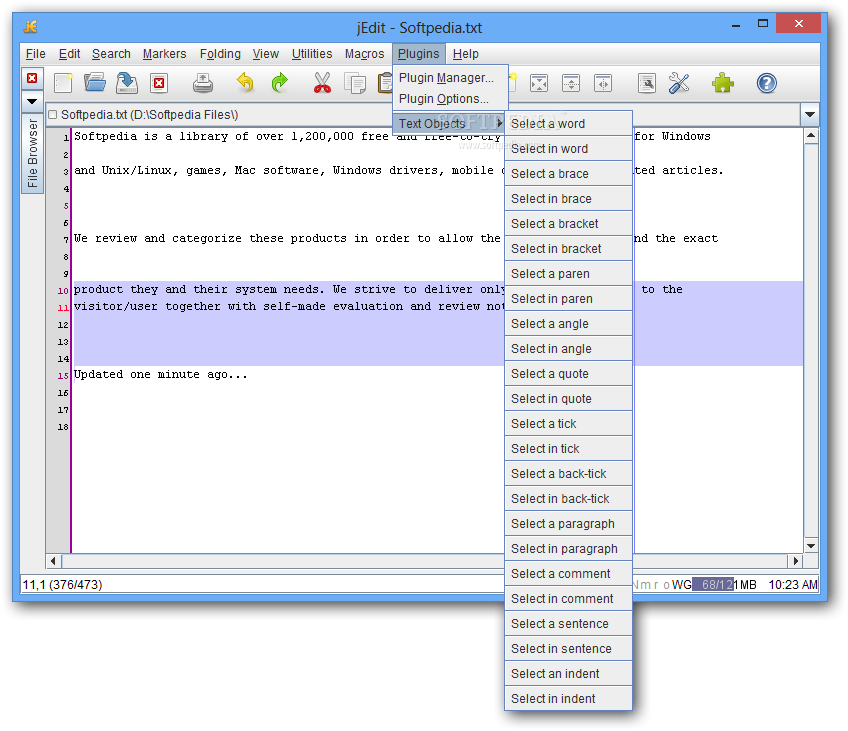Open the Folding menu

(x=220, y=54)
